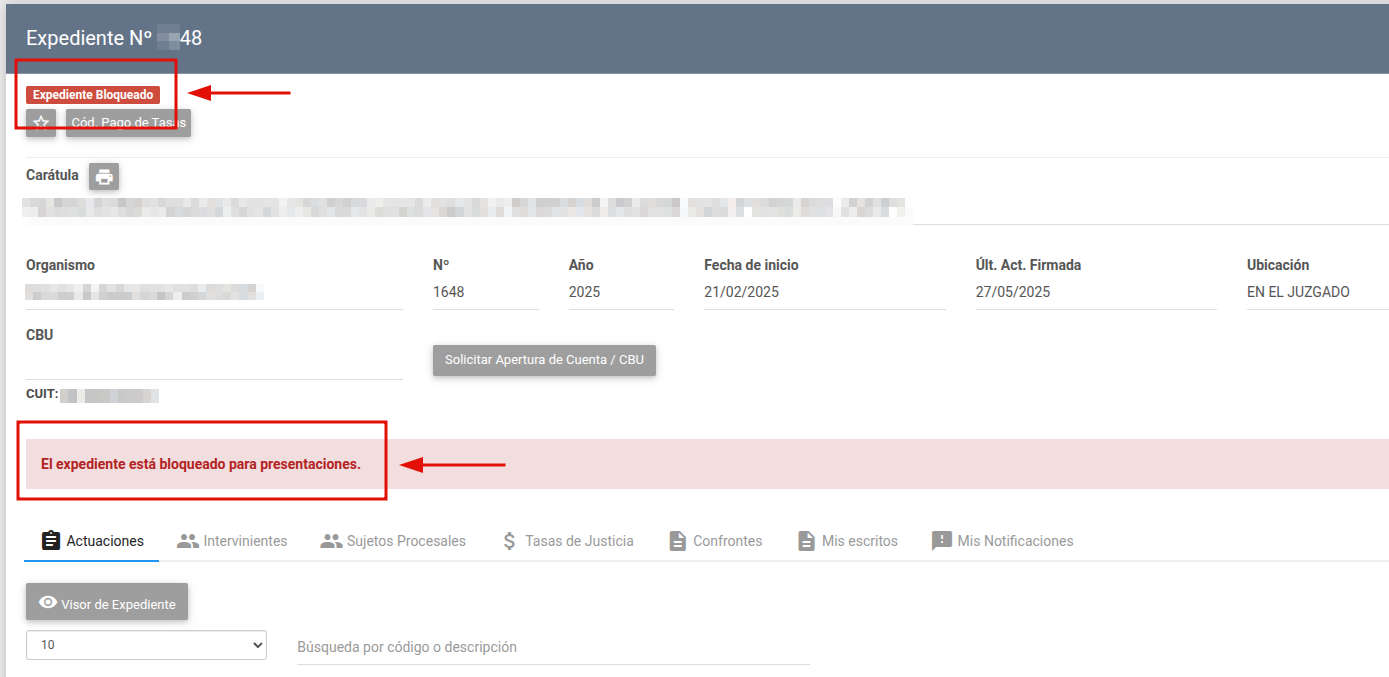Click the star favorite icon button
1389x677 pixels.
[x=41, y=123]
